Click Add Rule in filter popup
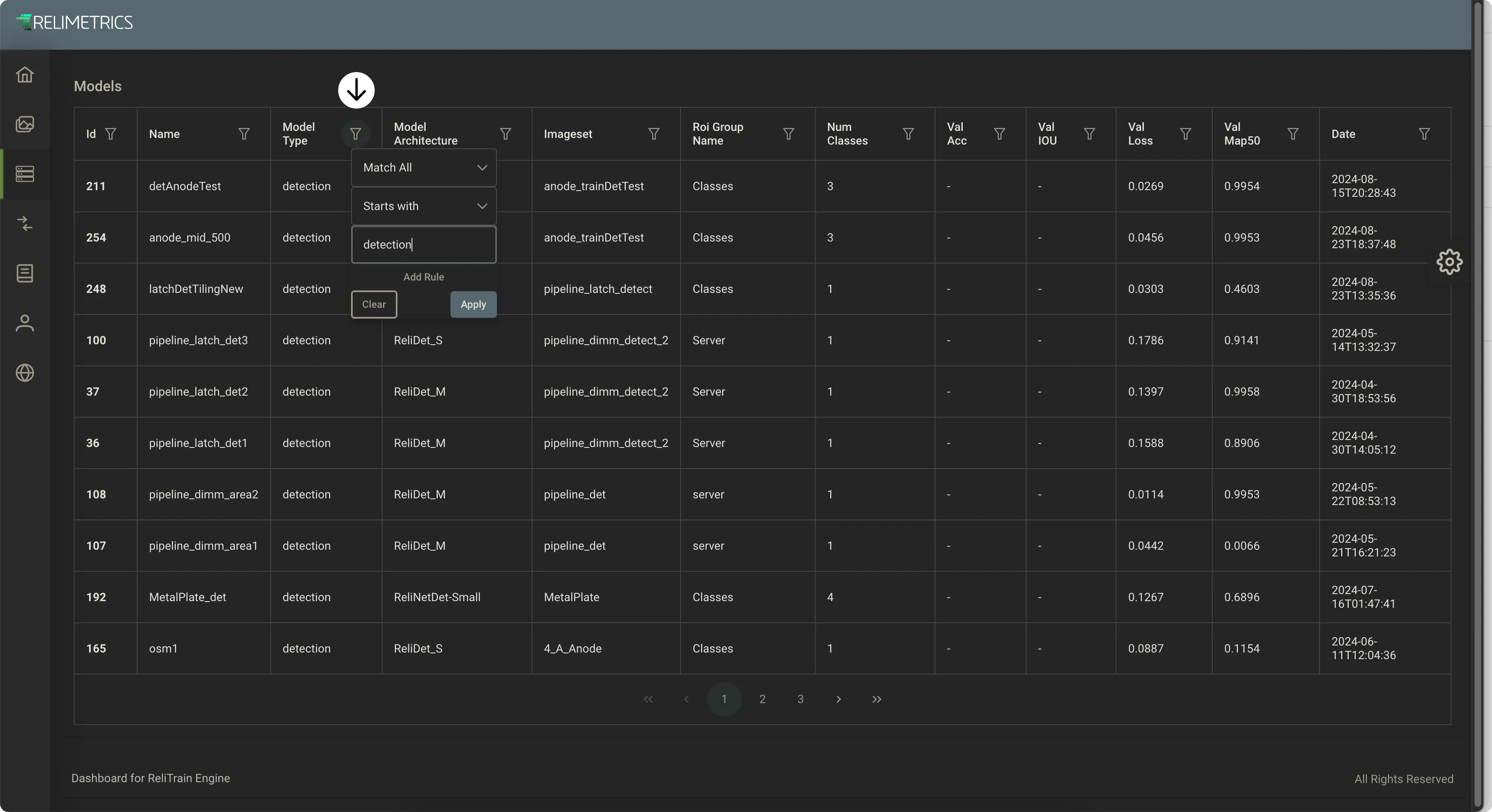Screen dimensions: 1492x812 pyautogui.click(x=424, y=277)
